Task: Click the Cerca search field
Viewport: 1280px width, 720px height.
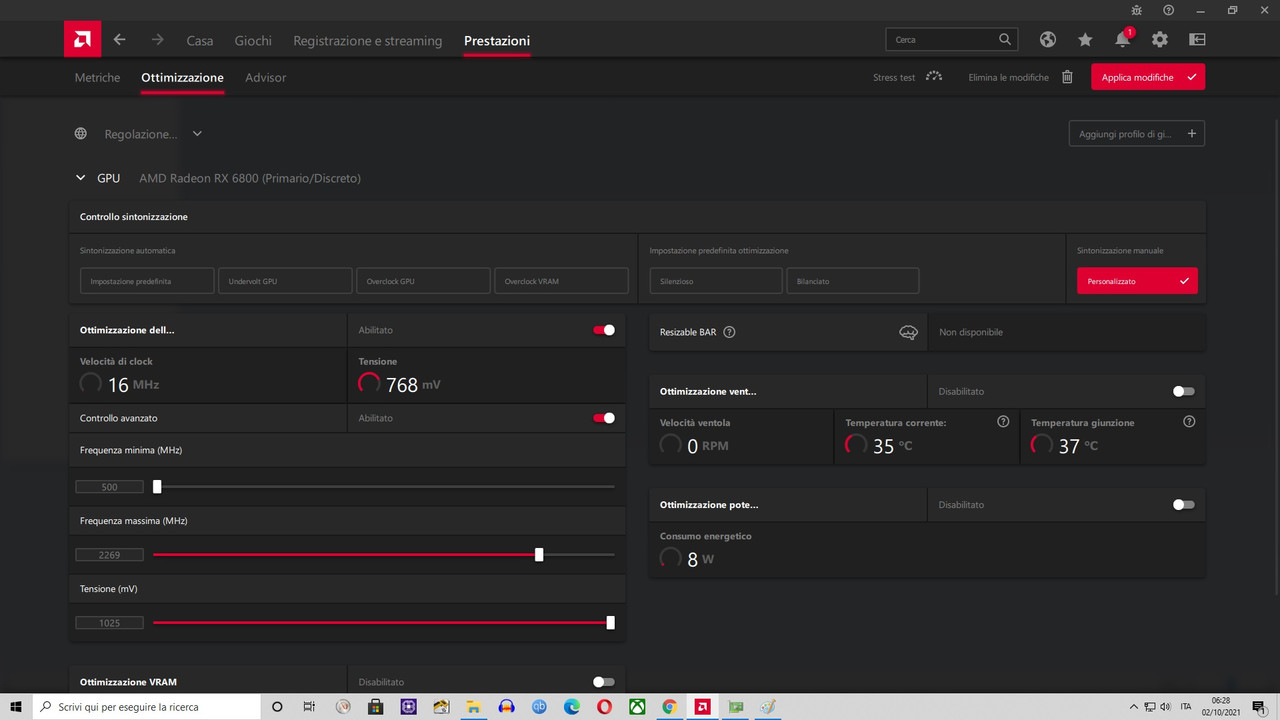Action: 952,40
